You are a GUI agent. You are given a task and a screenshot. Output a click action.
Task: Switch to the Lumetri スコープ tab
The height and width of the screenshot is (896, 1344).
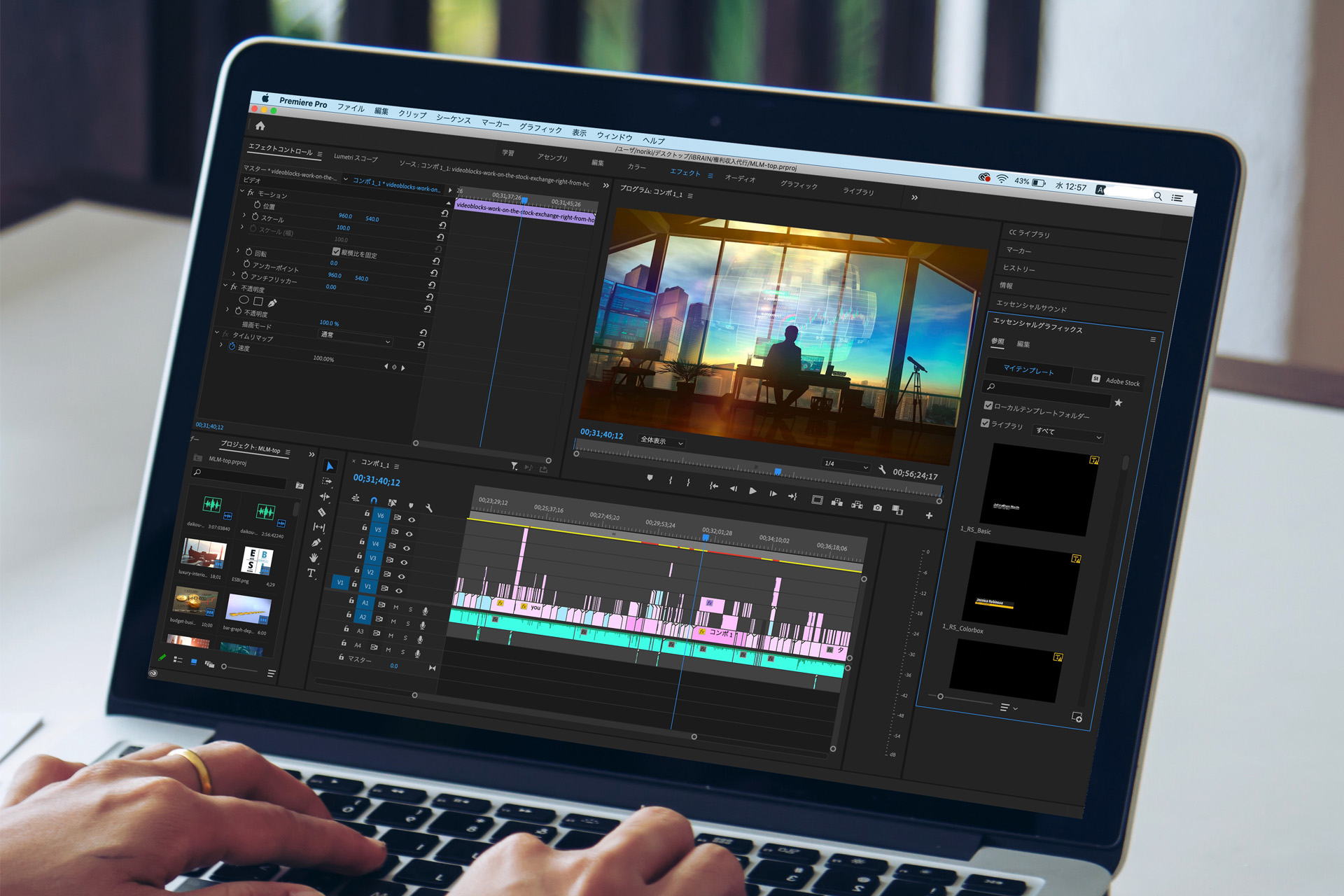[x=355, y=157]
